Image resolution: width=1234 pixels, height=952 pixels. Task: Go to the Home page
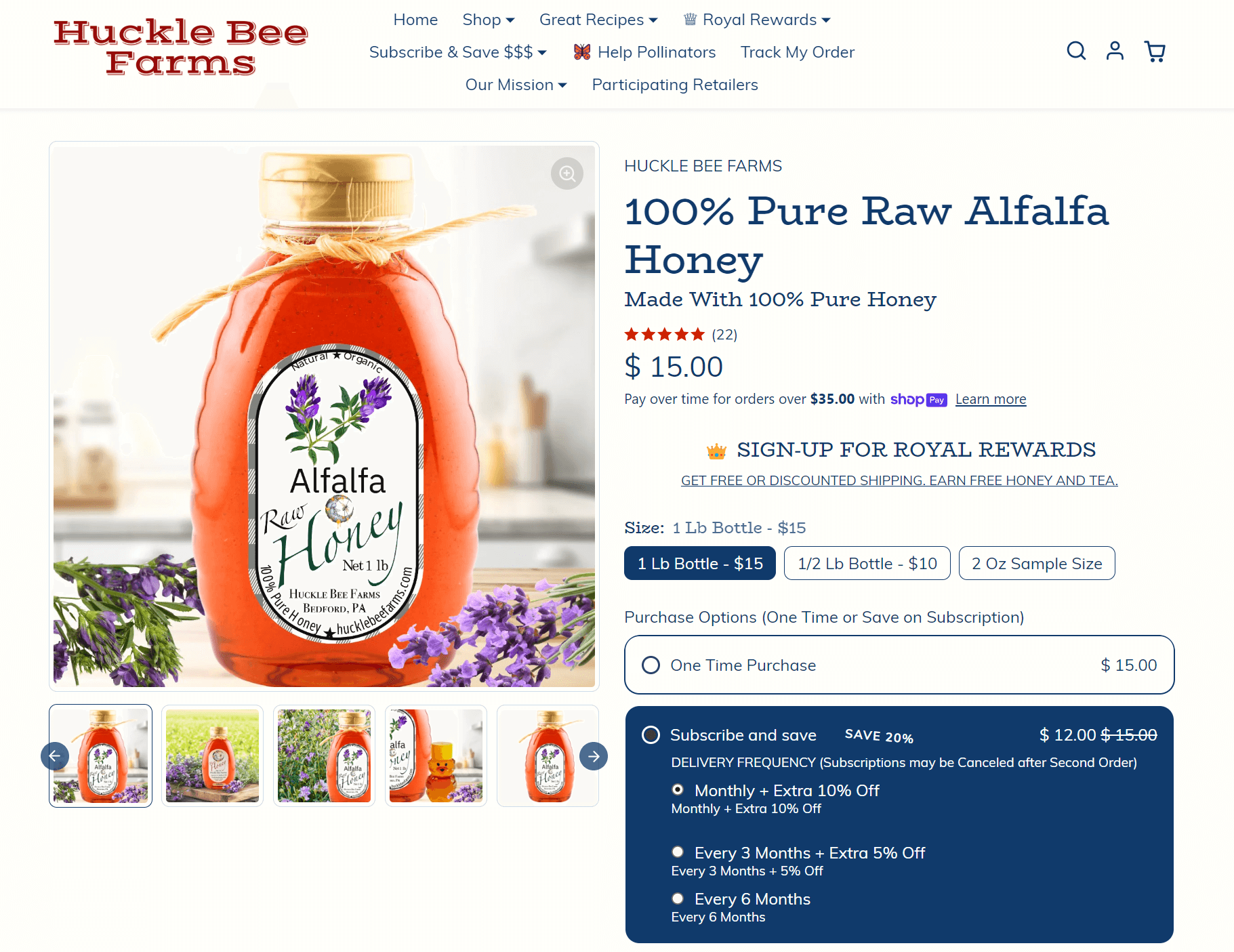[415, 20]
